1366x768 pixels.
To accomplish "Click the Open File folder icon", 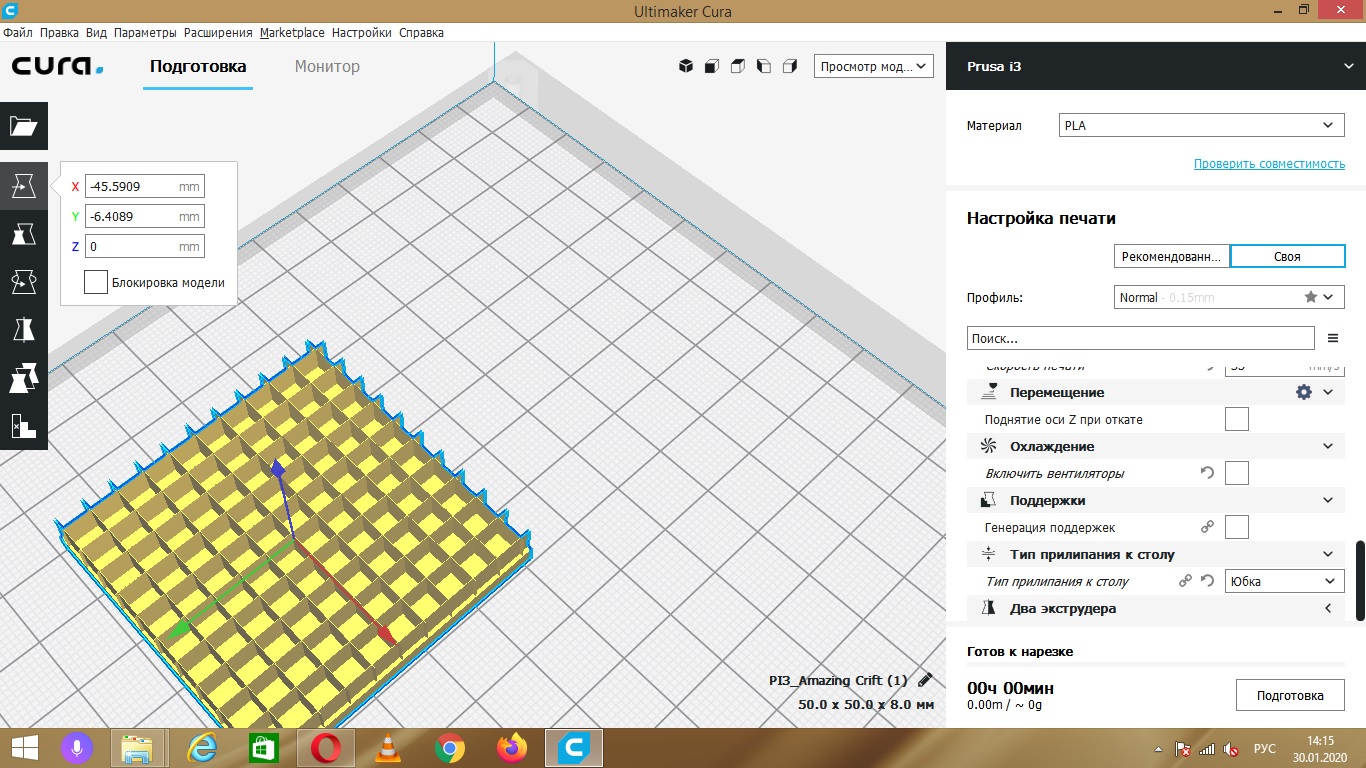I will [23, 126].
